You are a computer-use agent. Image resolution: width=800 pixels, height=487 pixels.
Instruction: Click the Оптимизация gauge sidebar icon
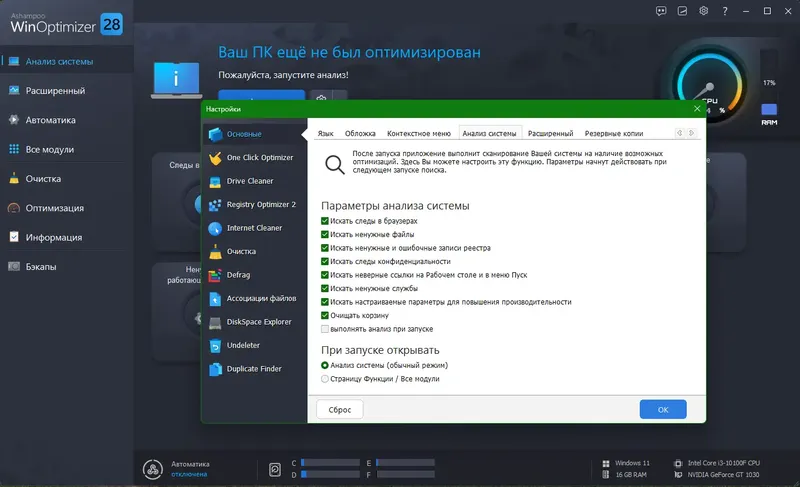coord(14,208)
